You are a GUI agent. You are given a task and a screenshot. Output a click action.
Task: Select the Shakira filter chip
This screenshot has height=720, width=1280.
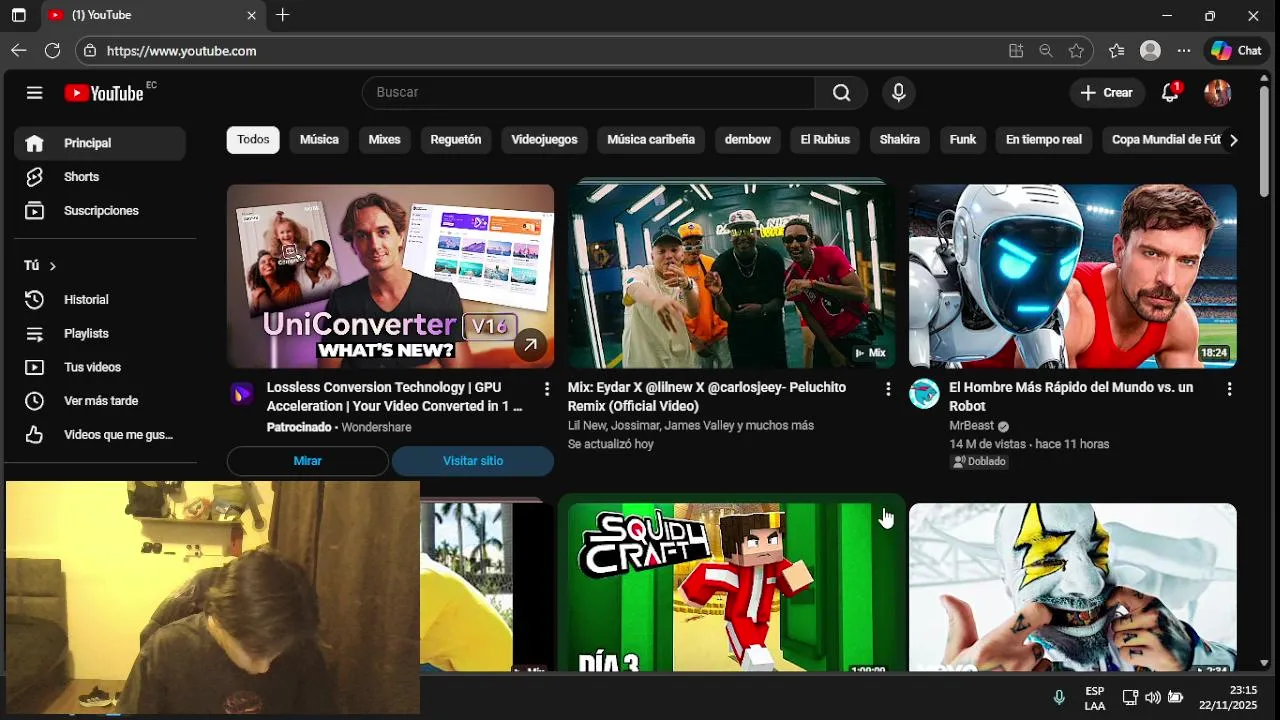tap(900, 140)
